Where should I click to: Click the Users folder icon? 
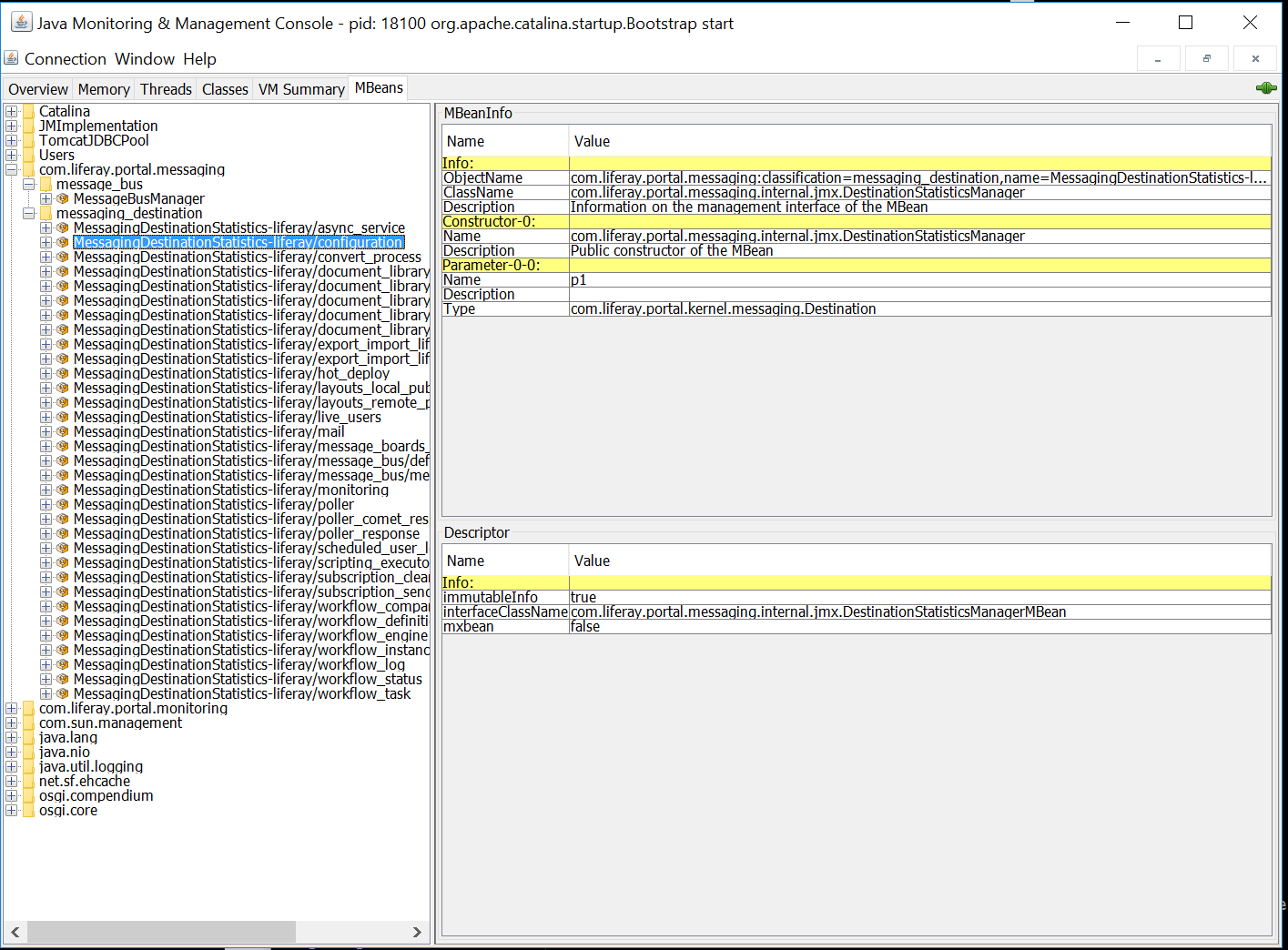tap(29, 155)
